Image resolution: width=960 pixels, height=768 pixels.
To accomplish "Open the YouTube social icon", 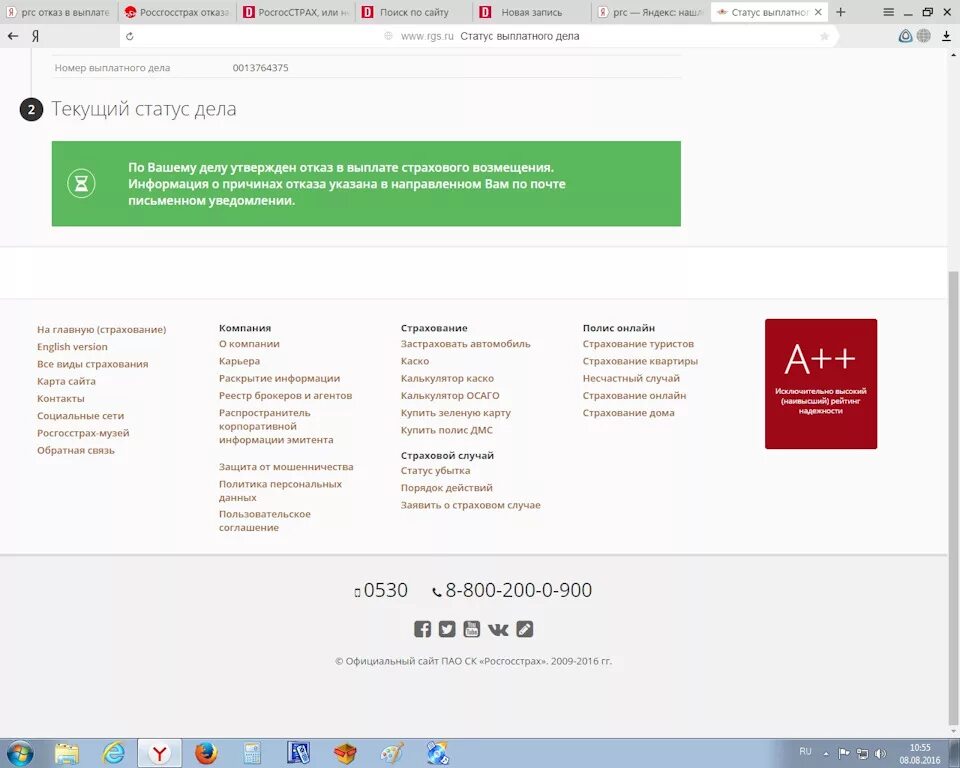I will click(471, 629).
